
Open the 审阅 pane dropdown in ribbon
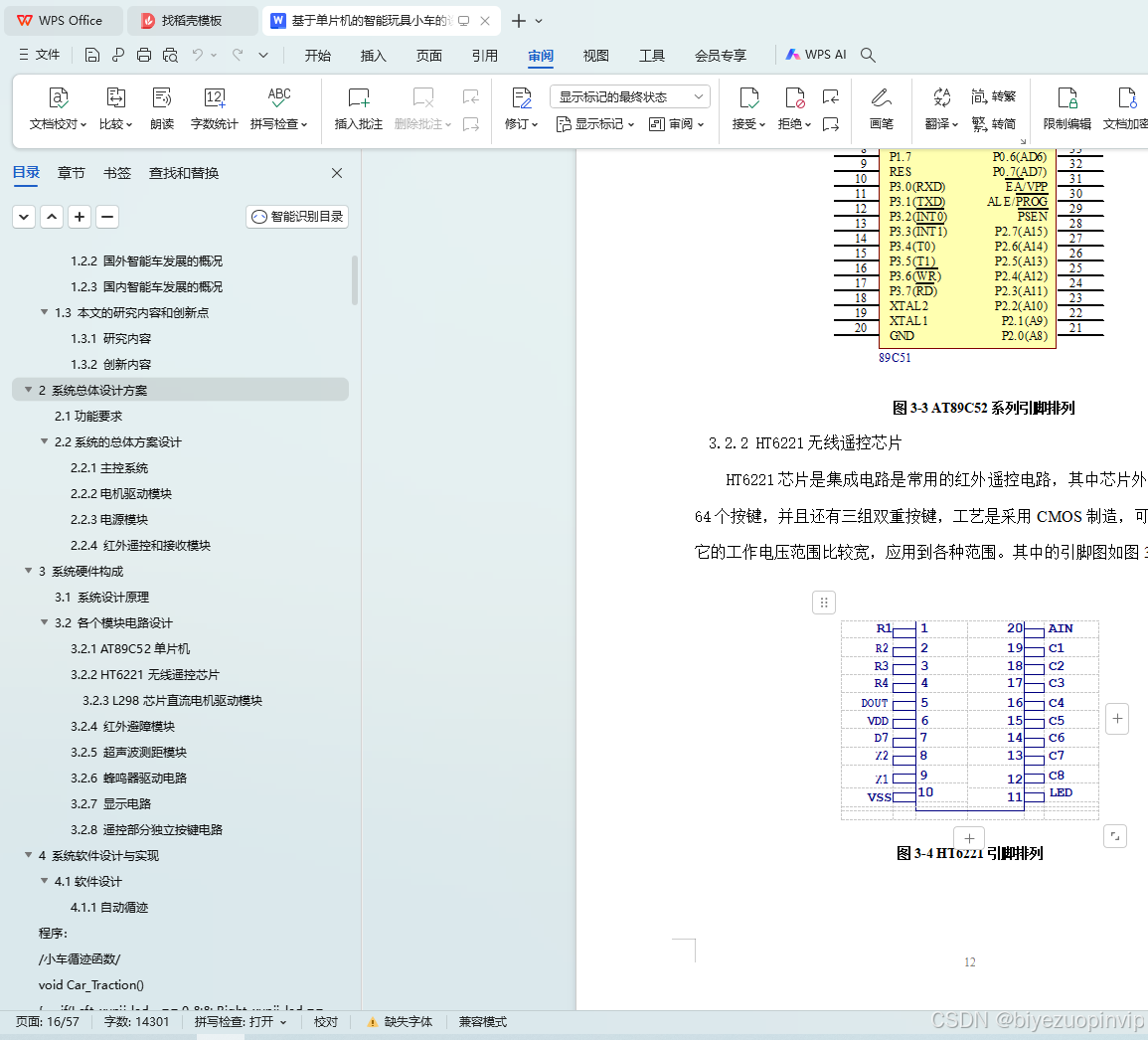677,124
